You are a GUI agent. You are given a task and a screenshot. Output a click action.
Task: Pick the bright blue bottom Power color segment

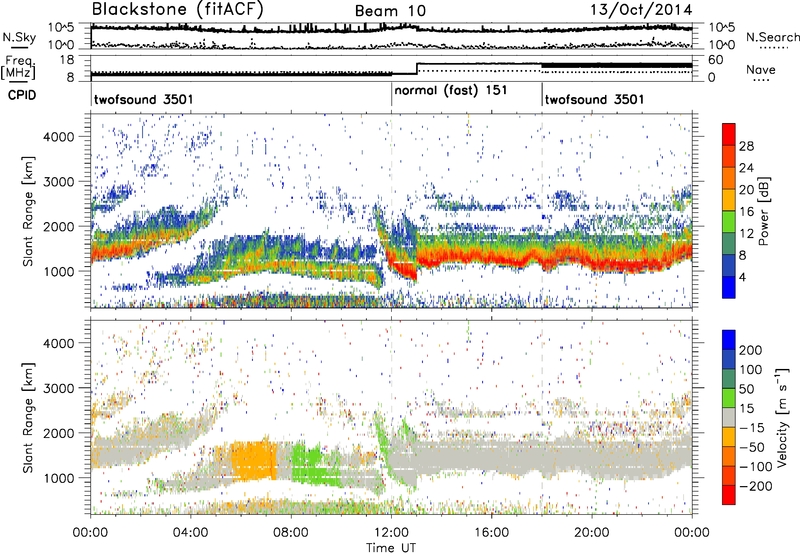(729, 287)
